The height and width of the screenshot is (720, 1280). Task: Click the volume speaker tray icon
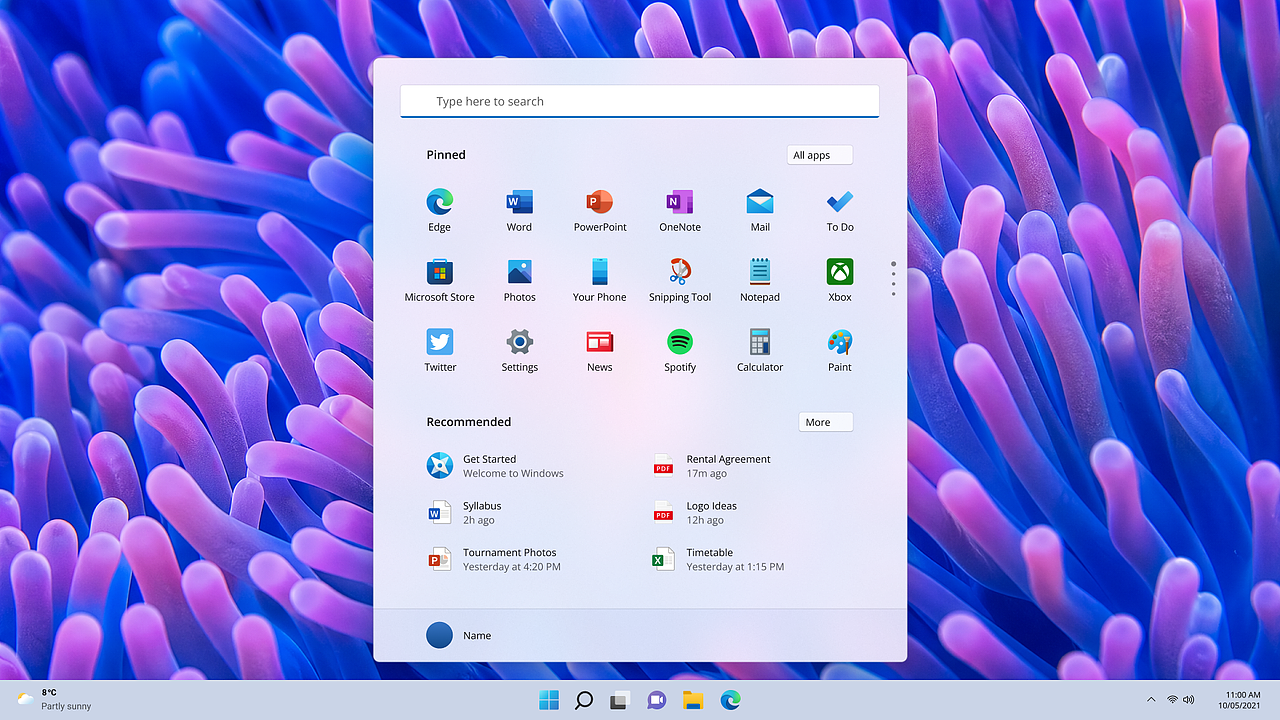(1188, 700)
